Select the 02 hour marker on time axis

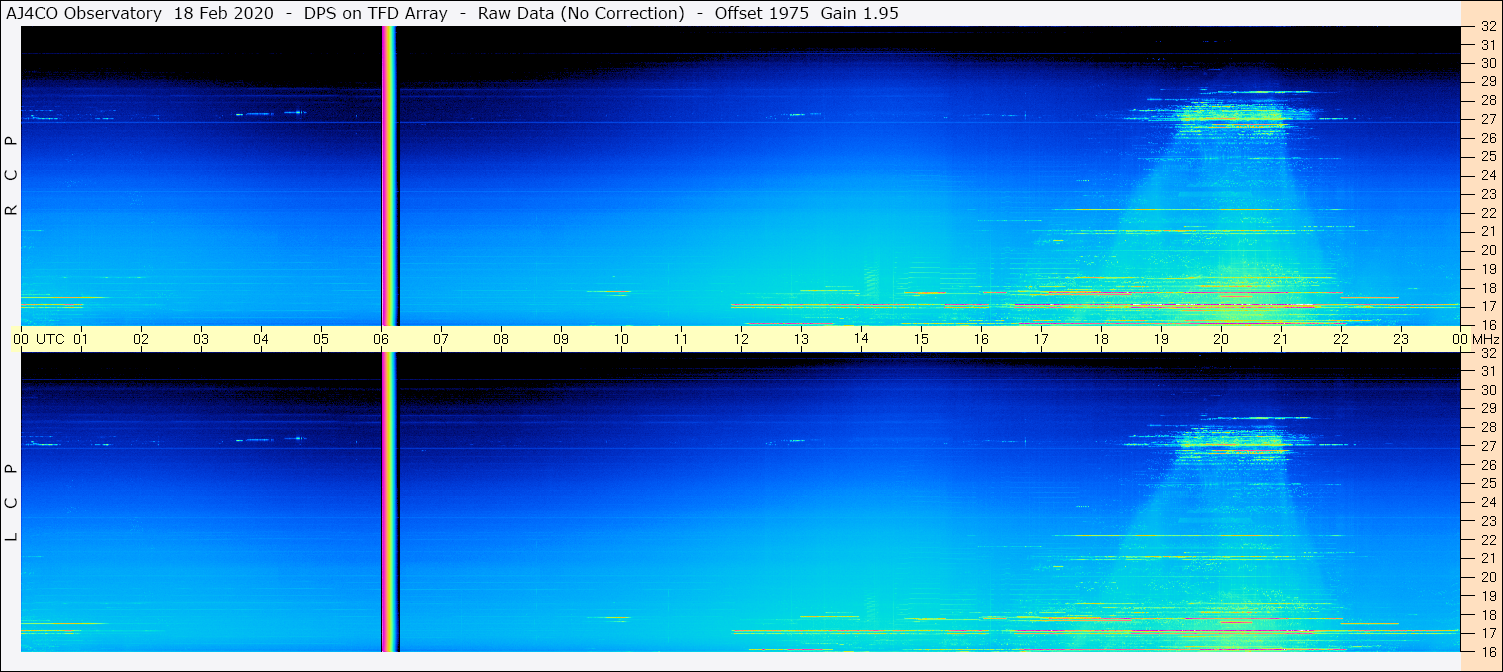coord(141,339)
